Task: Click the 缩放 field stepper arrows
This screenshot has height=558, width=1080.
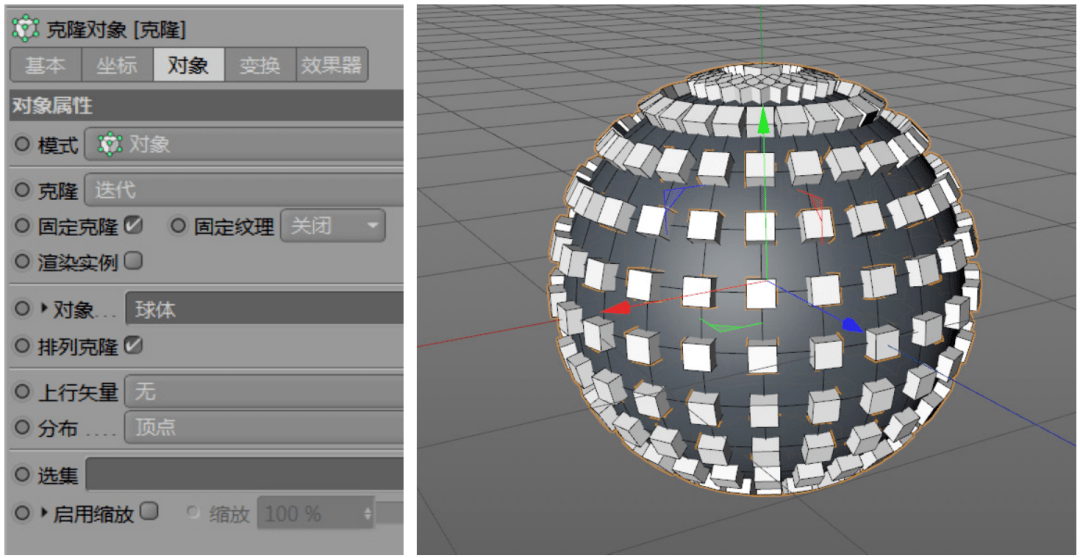Action: coord(368,513)
